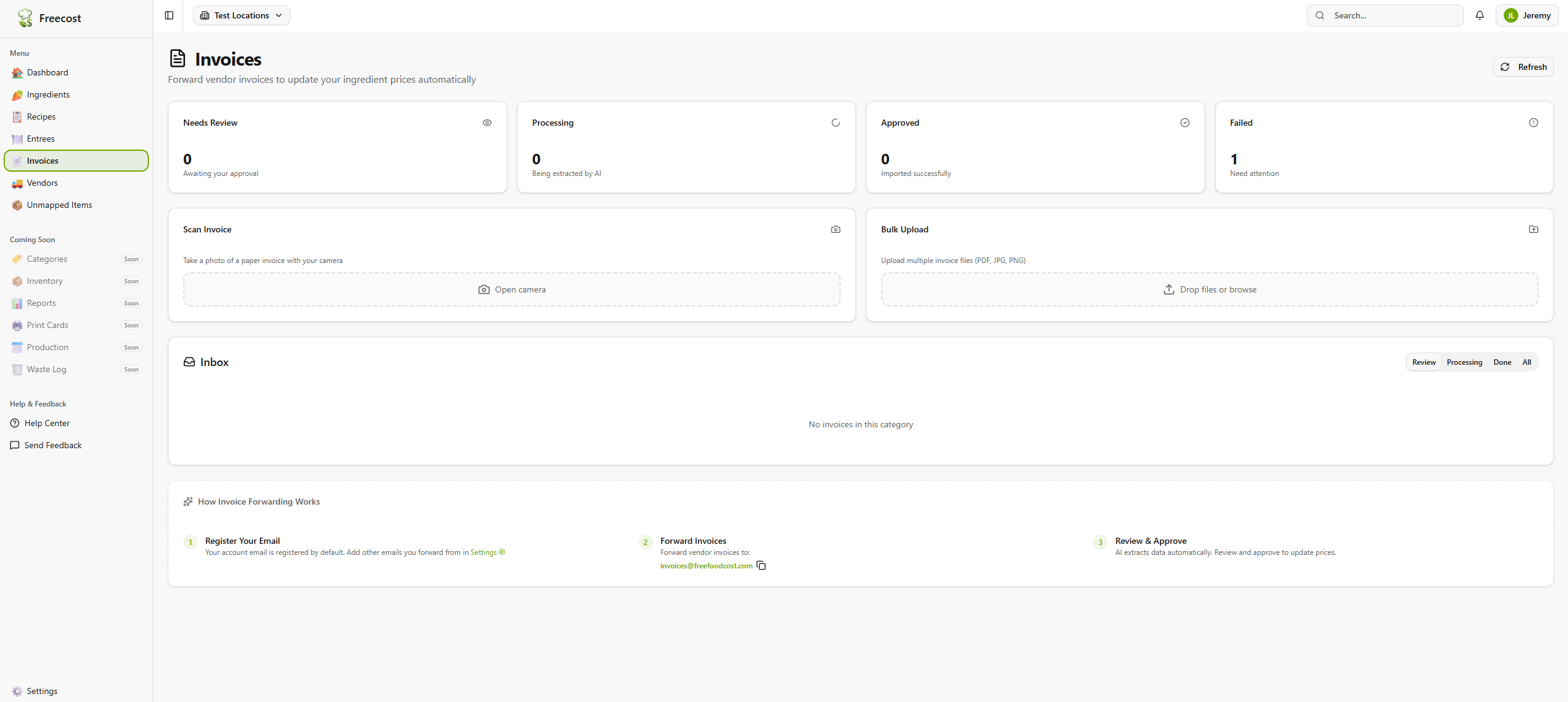Screen dimensions: 1568x702
Task: Click the Approved checkmark icon
Action: pyautogui.click(x=1184, y=123)
